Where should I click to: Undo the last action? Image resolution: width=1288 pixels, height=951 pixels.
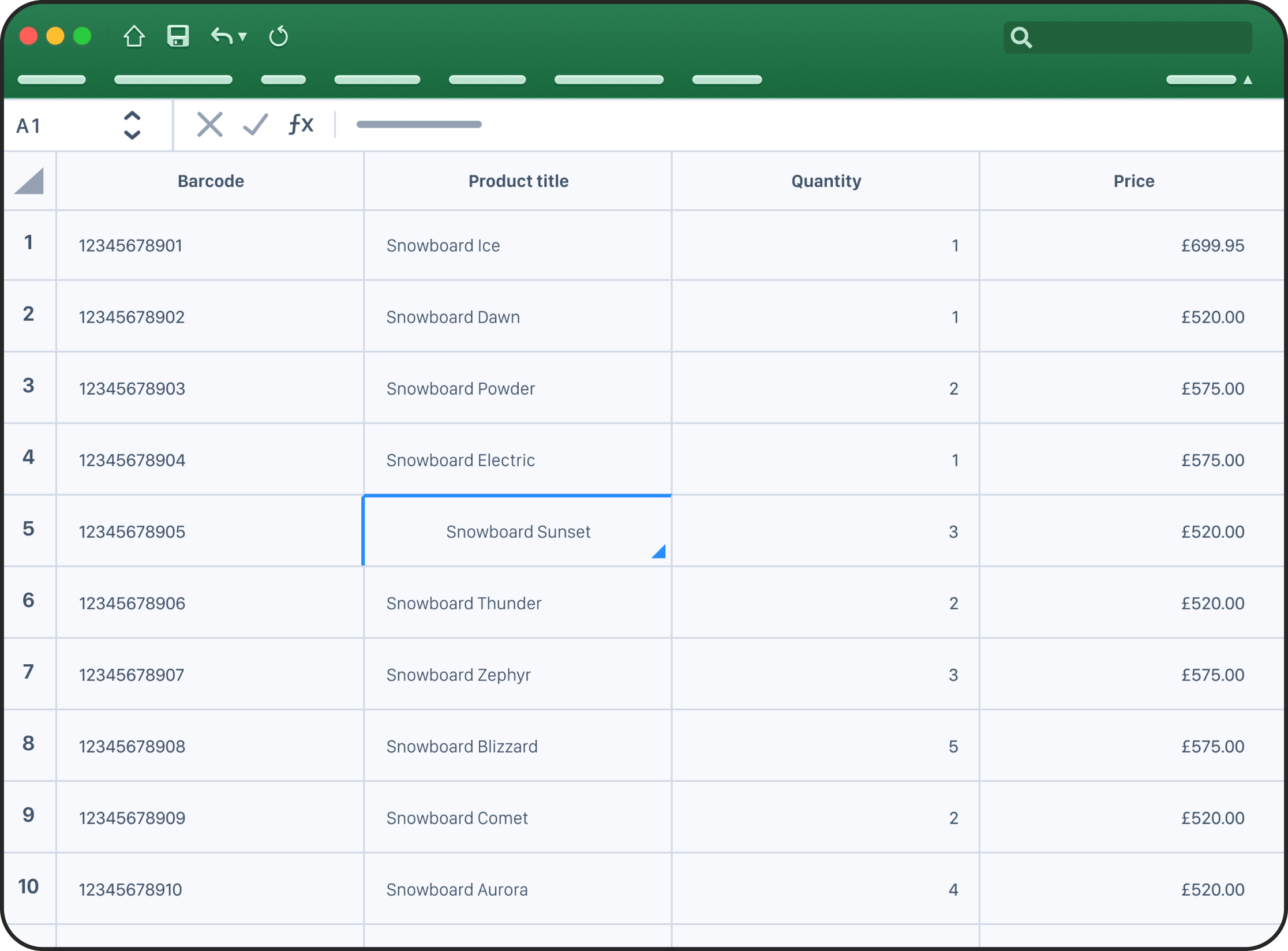point(221,36)
